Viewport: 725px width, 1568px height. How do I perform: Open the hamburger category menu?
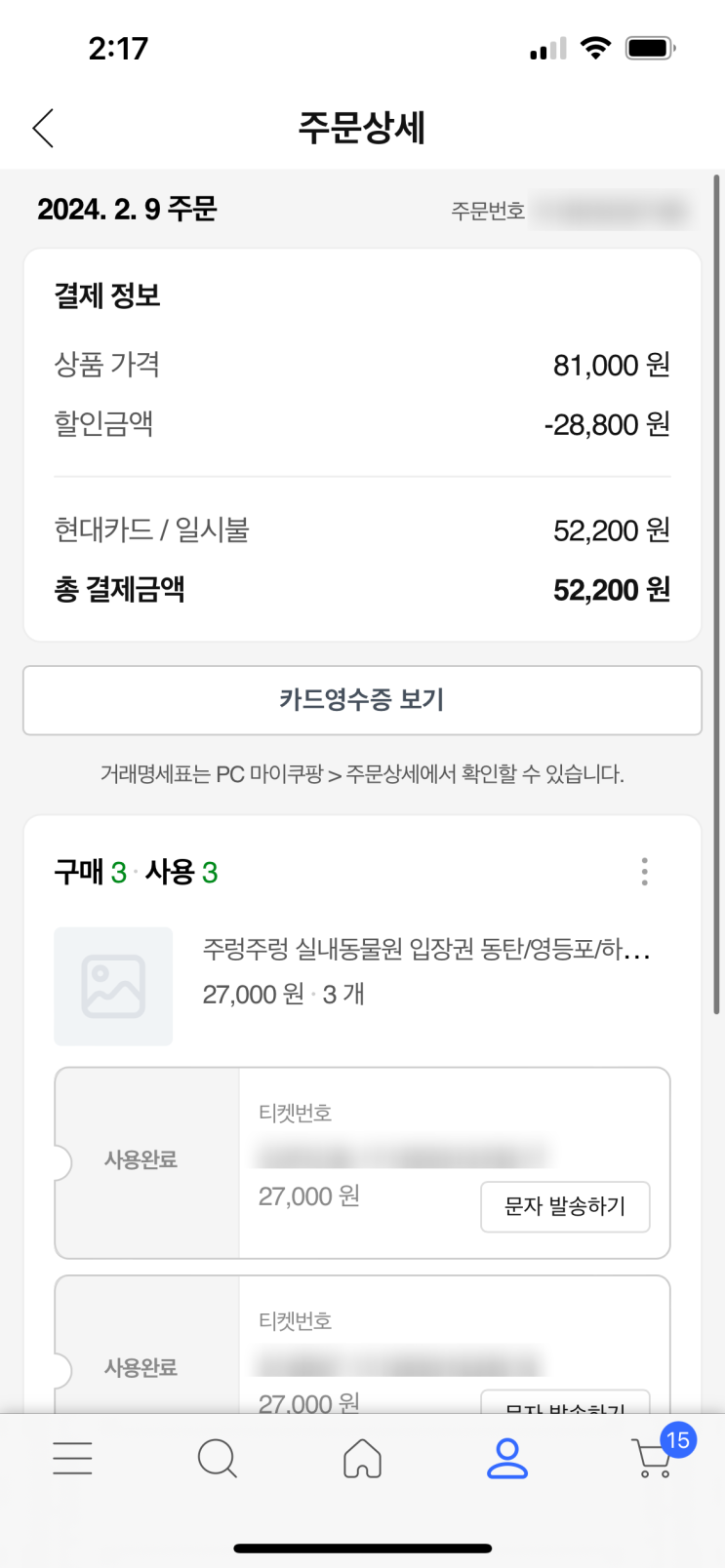point(72,1458)
